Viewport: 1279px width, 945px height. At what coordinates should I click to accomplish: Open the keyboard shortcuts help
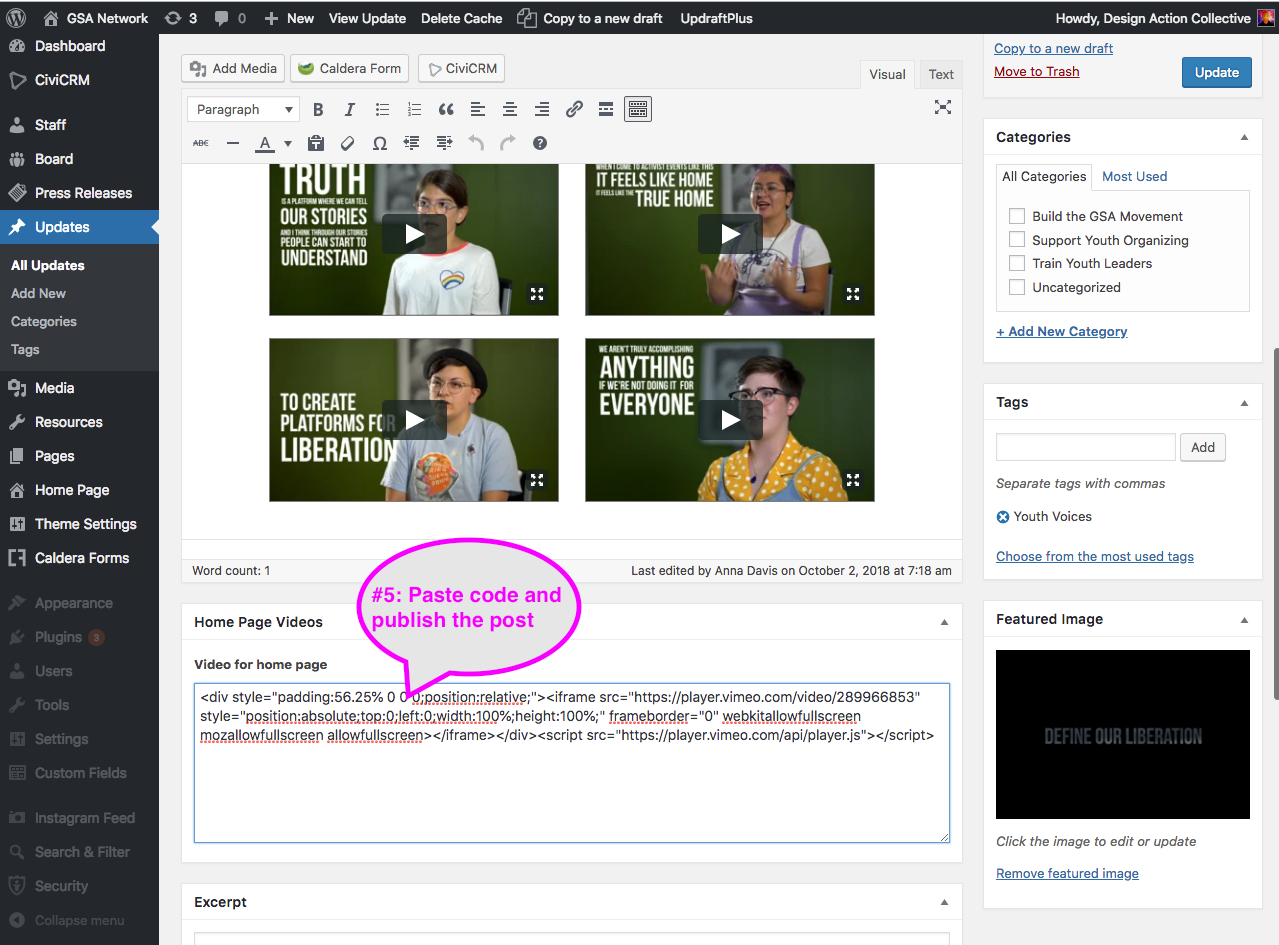coord(540,143)
